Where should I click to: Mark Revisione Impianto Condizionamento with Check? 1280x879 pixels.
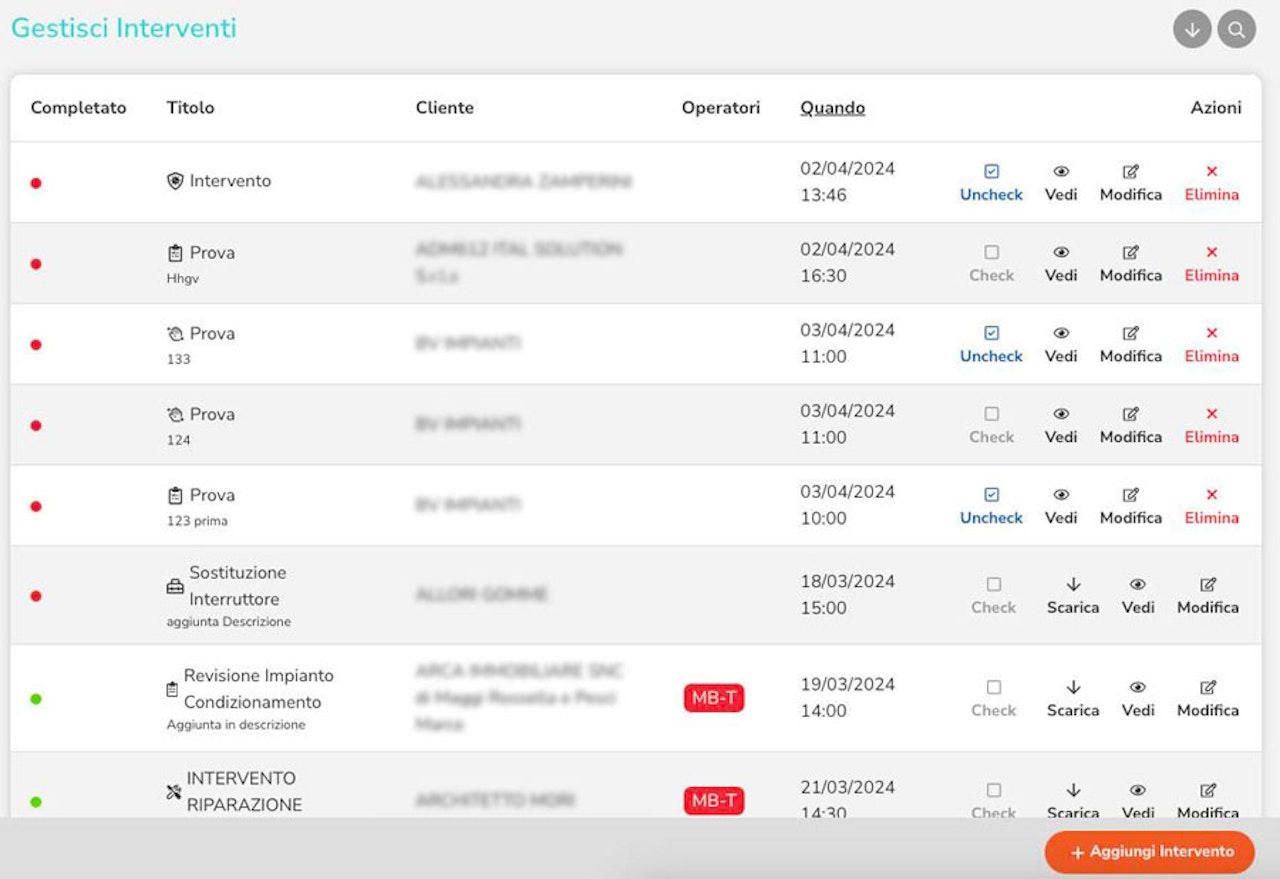[x=993, y=699]
